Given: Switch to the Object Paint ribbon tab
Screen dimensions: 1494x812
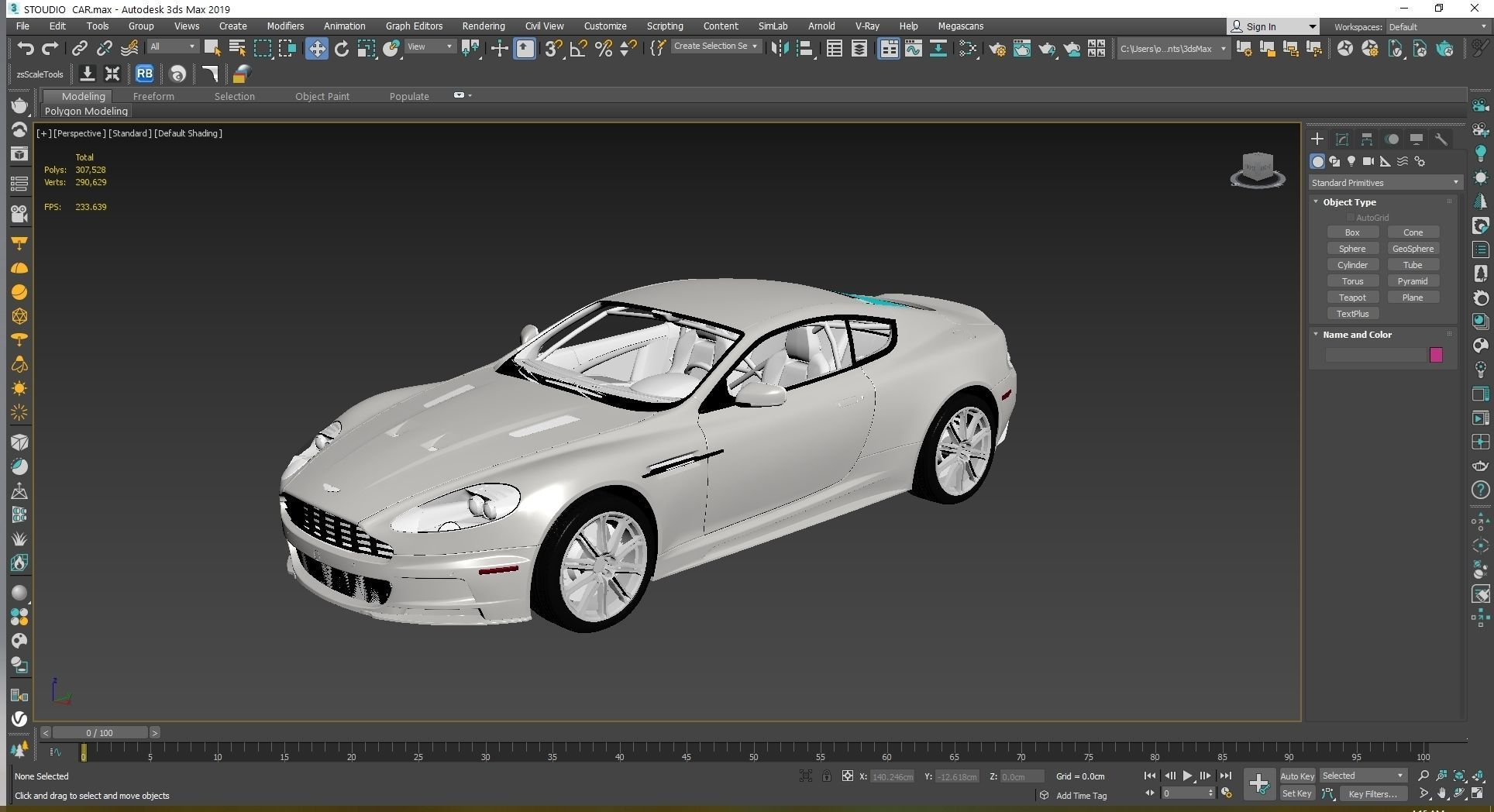Looking at the screenshot, I should (322, 96).
